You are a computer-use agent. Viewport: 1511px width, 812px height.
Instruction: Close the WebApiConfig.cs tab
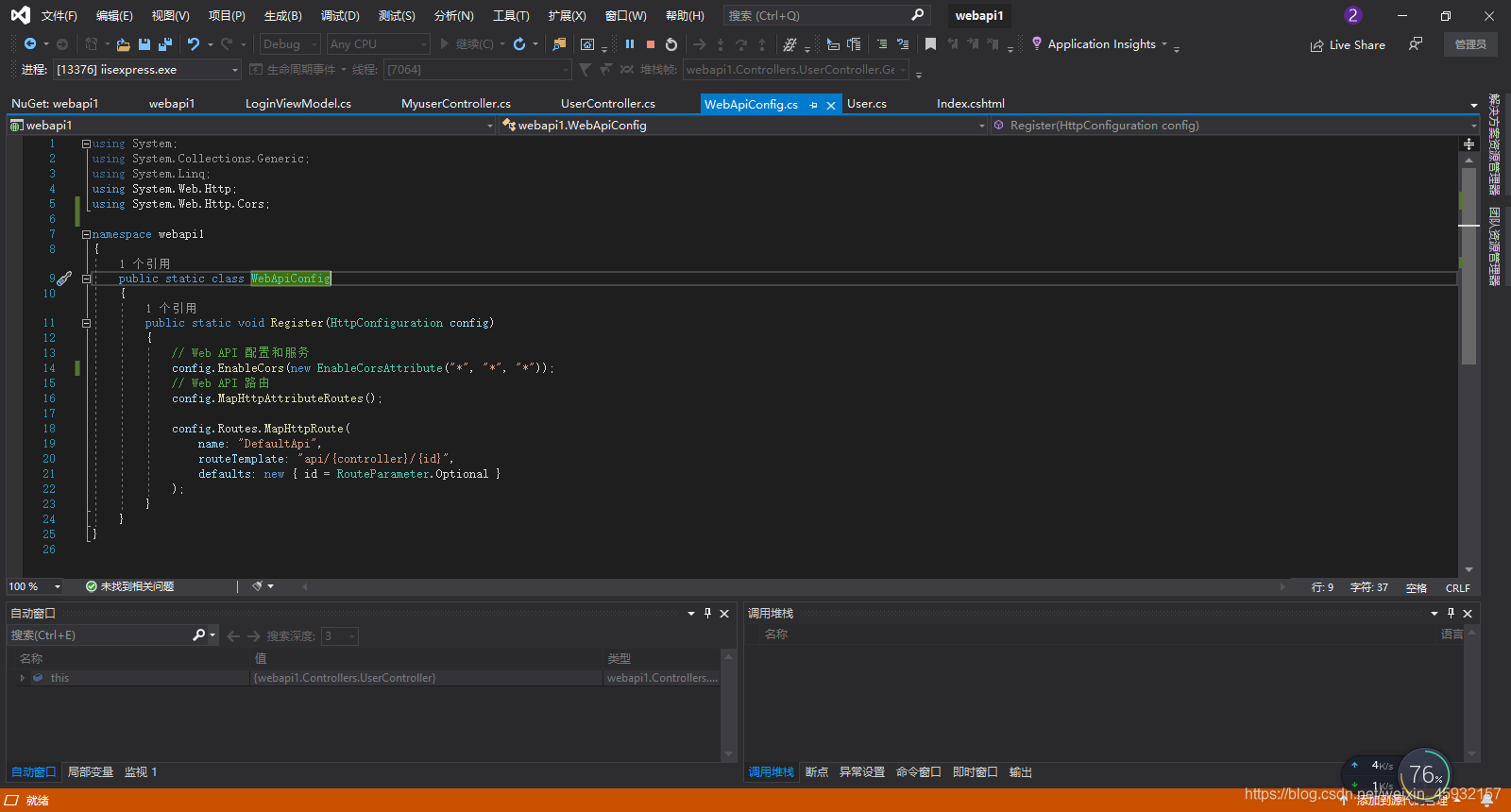[831, 105]
